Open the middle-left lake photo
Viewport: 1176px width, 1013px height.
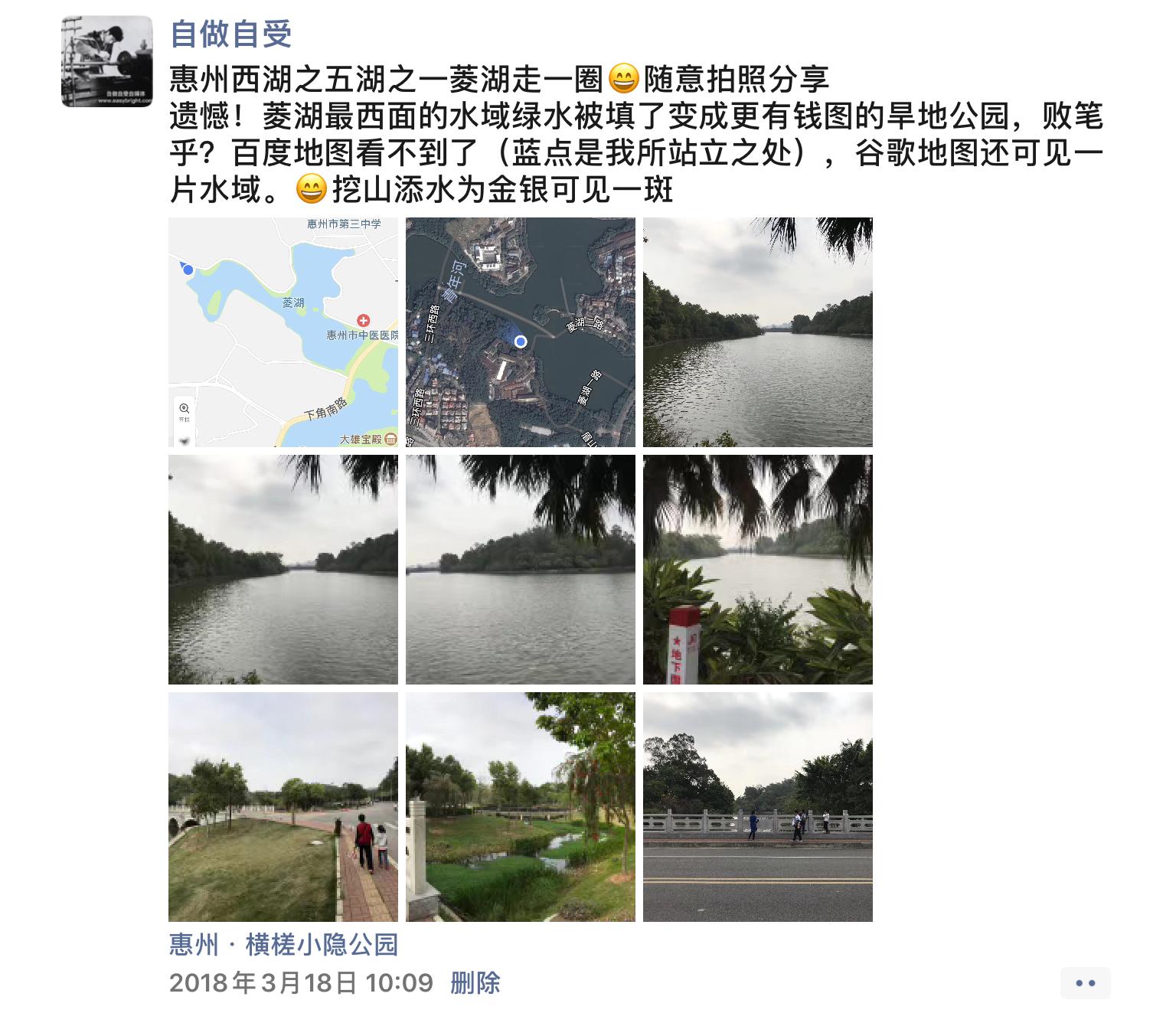[283, 570]
